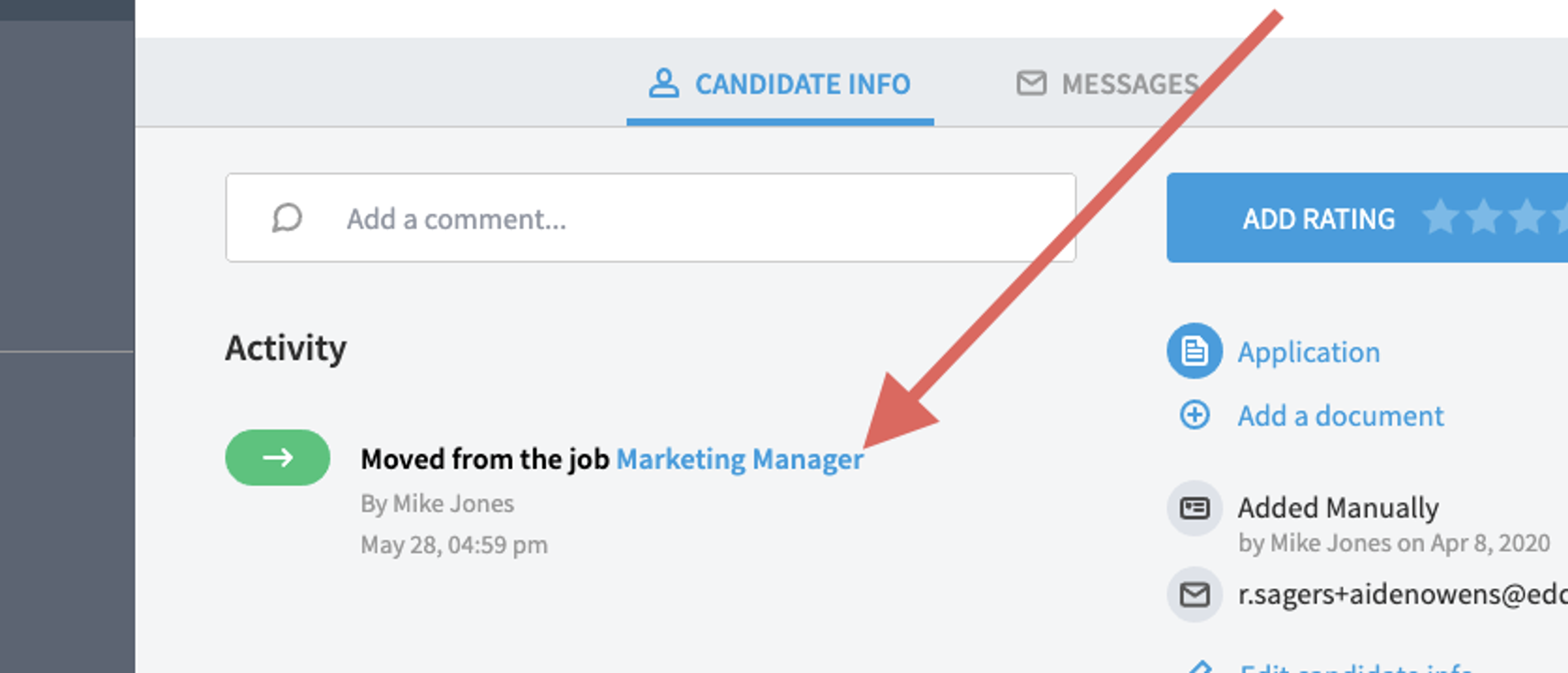Click the envelope icon beside Messages
This screenshot has height=673, width=1568.
coord(1031,83)
